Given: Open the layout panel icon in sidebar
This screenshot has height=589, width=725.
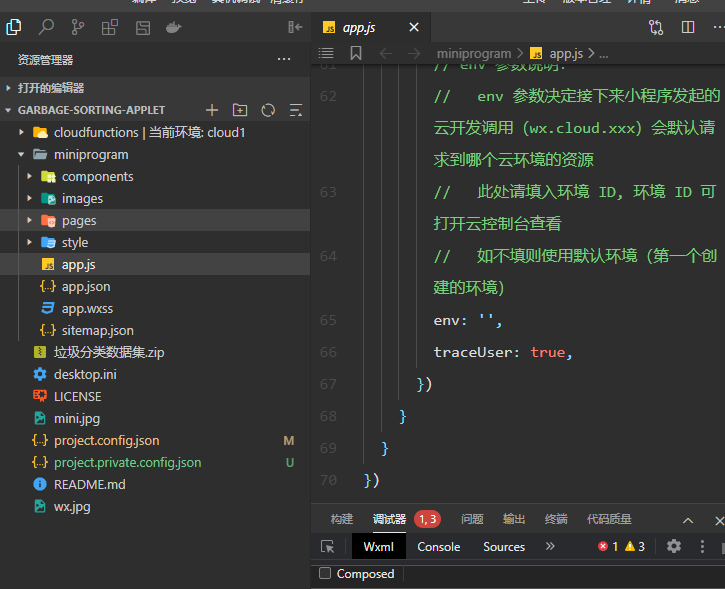Looking at the screenshot, I should (143, 28).
